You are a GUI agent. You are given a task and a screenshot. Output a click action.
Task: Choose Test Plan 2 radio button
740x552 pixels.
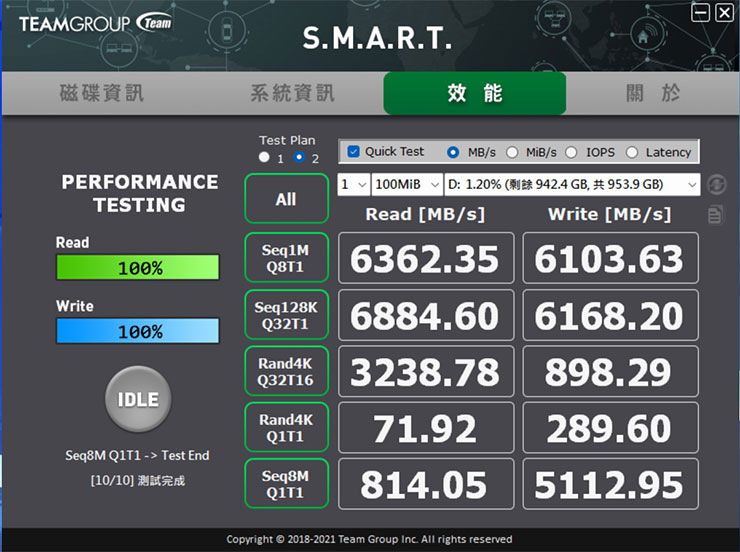pos(299,157)
